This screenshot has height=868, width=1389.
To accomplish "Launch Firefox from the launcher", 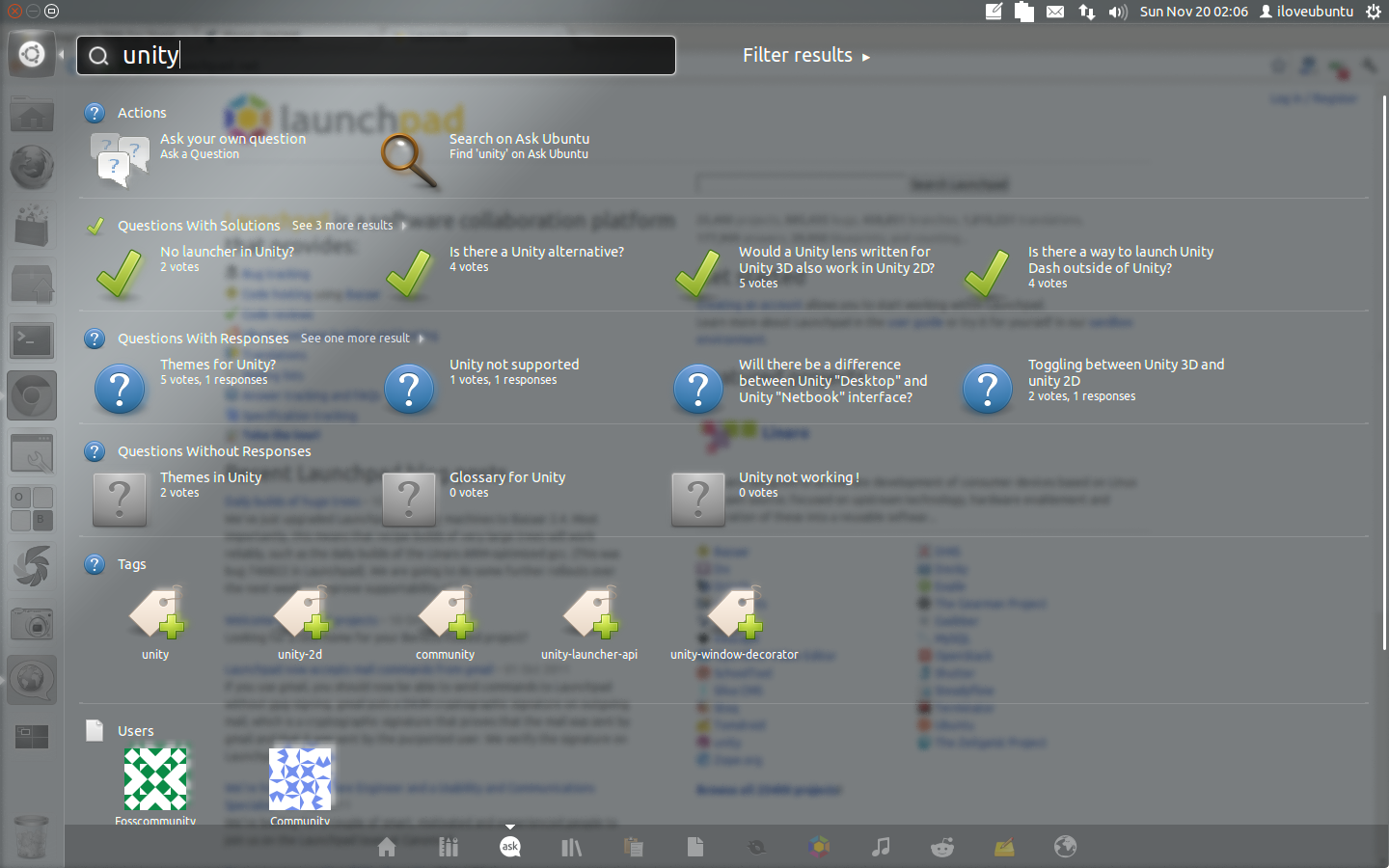I will (x=32, y=167).
